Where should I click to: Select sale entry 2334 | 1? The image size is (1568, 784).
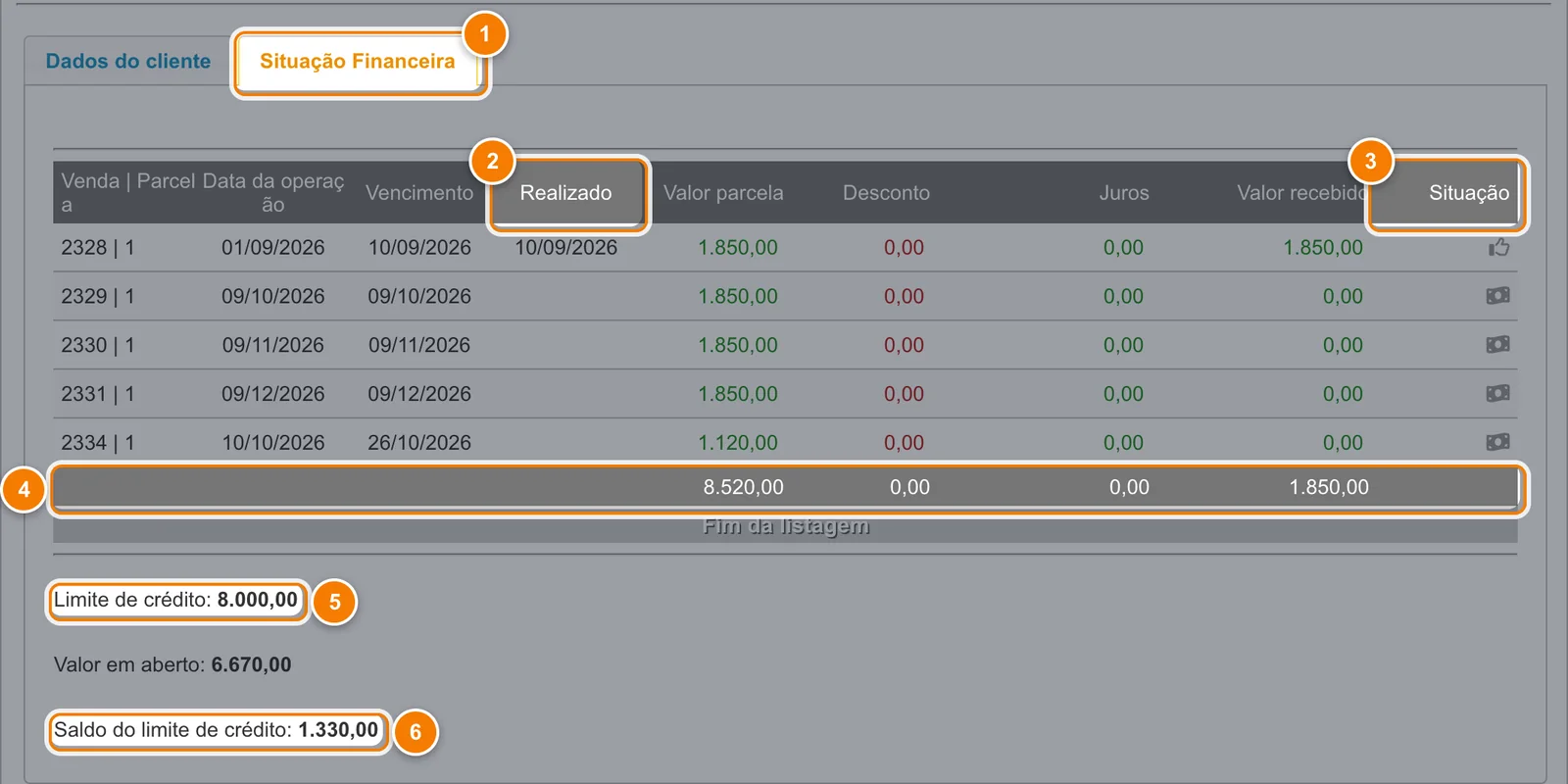click(98, 443)
